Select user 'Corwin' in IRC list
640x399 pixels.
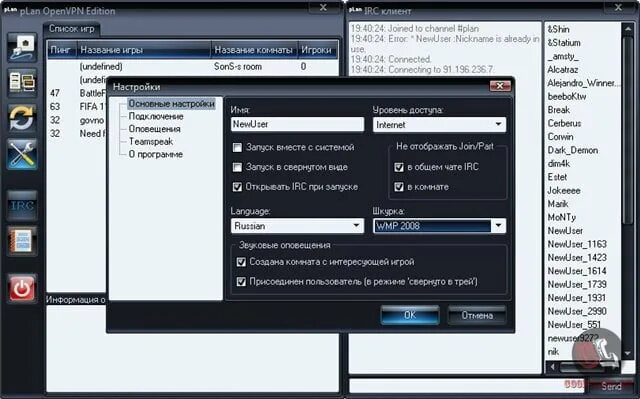coord(560,137)
